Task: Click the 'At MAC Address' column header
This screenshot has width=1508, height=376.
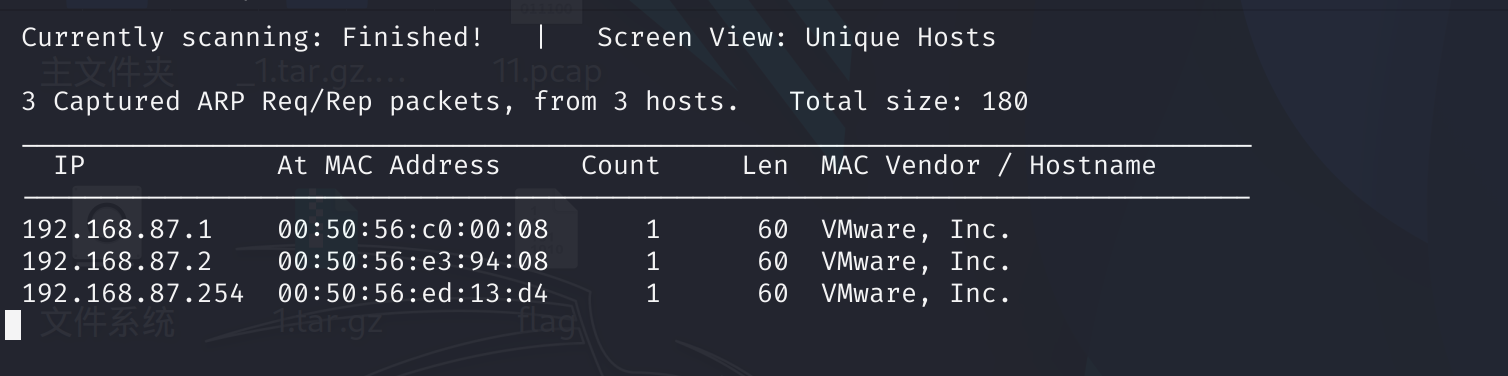Action: (388, 166)
